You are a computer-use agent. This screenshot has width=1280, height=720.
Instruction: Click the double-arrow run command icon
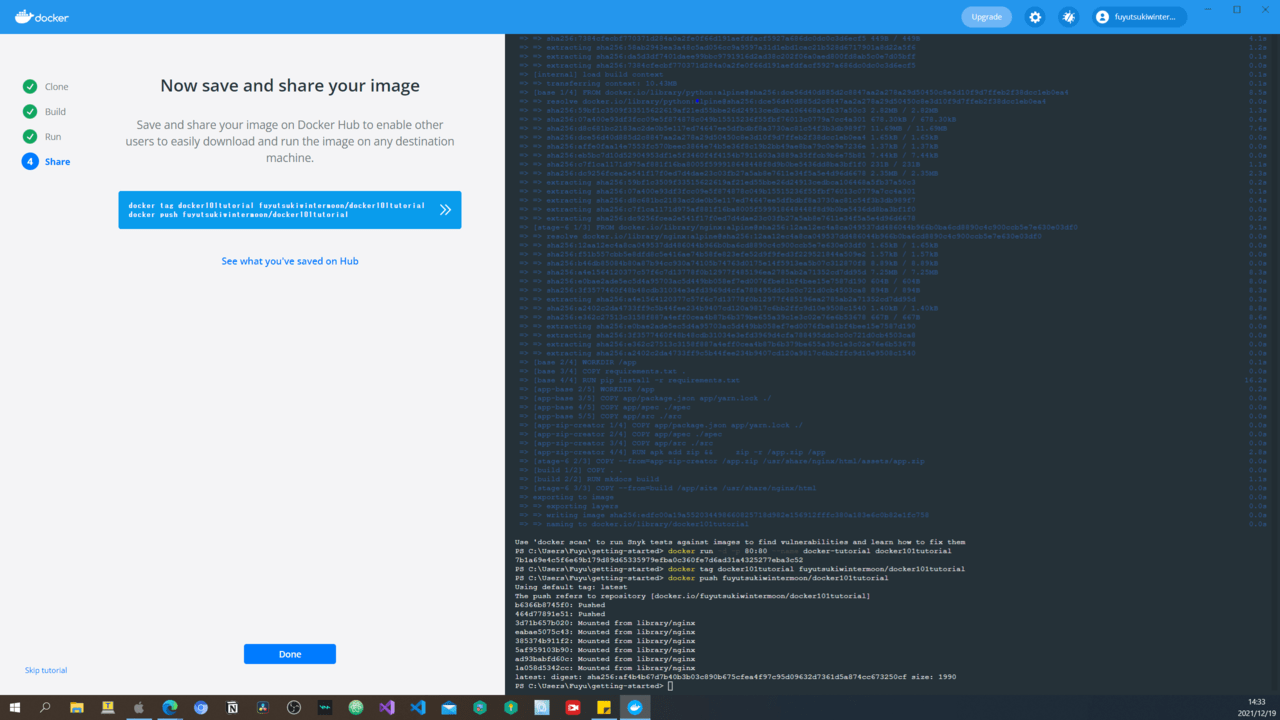pyautogui.click(x=445, y=210)
